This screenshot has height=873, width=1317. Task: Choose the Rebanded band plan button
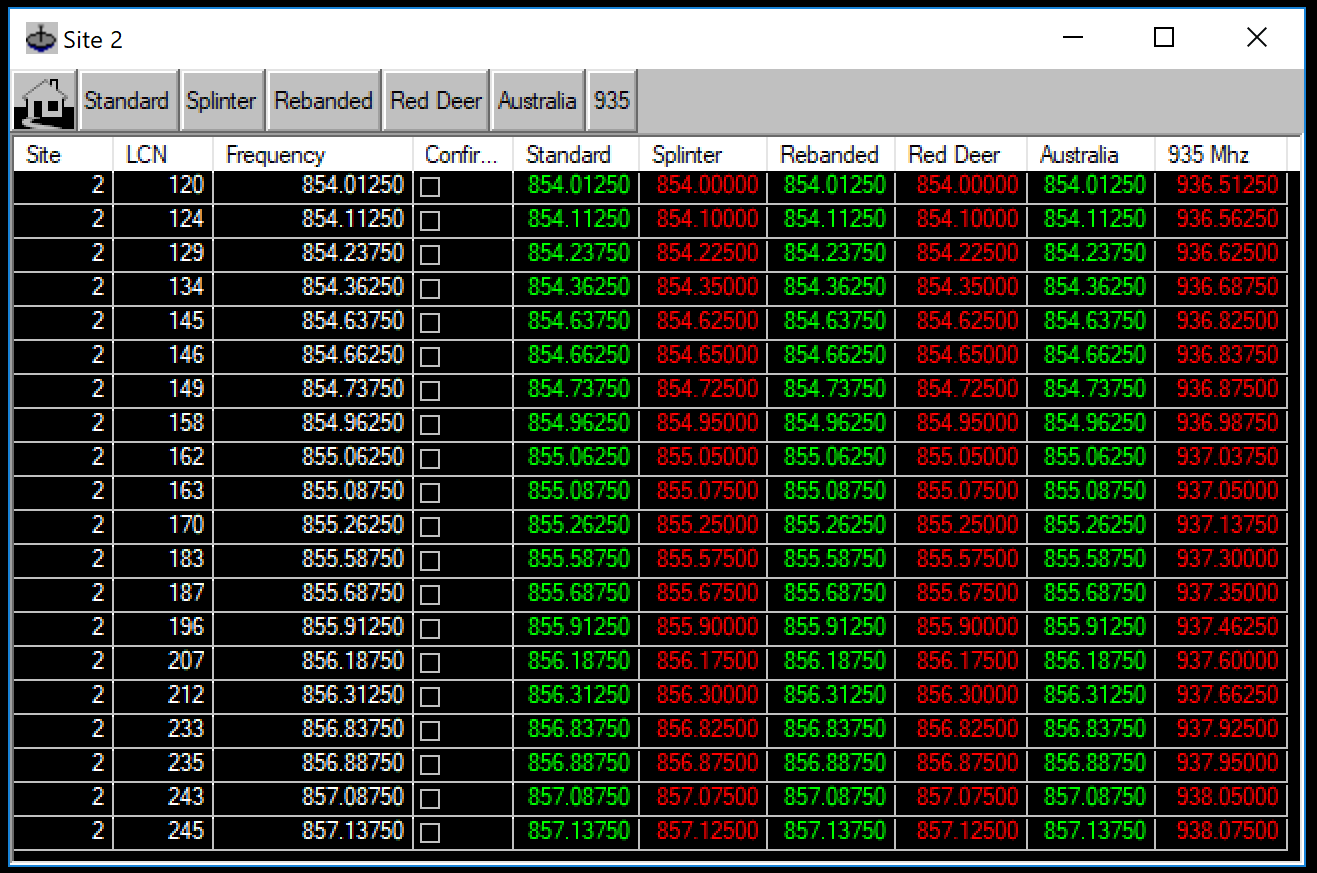pos(324,101)
